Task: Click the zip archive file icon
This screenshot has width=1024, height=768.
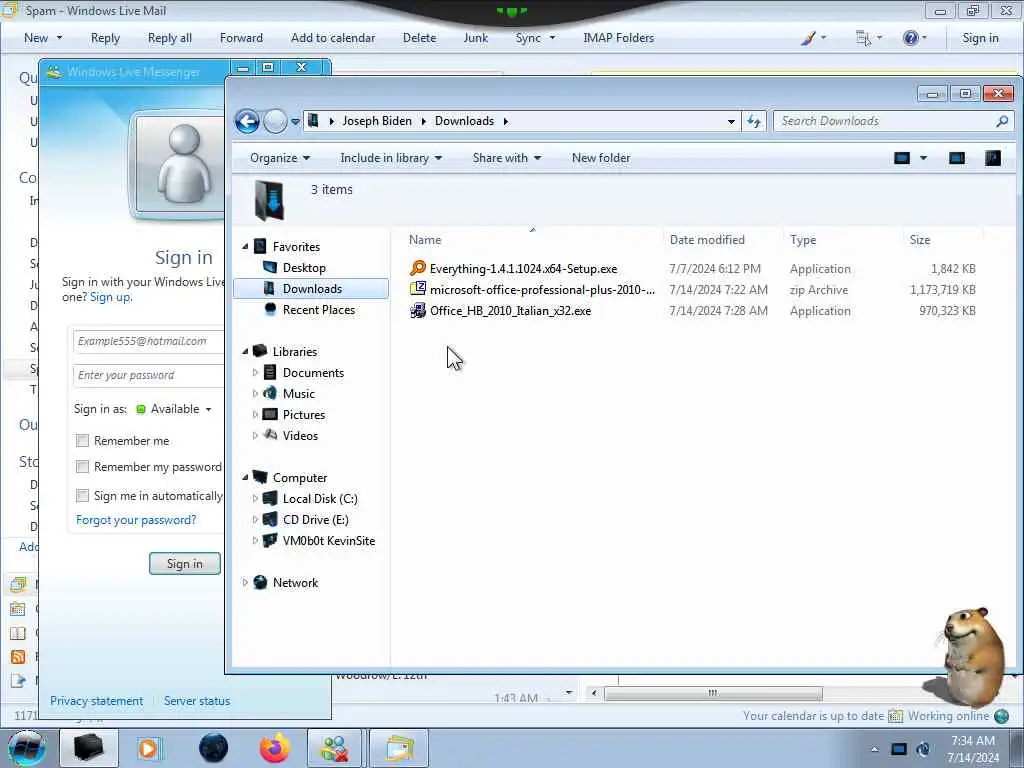Action: 418,289
